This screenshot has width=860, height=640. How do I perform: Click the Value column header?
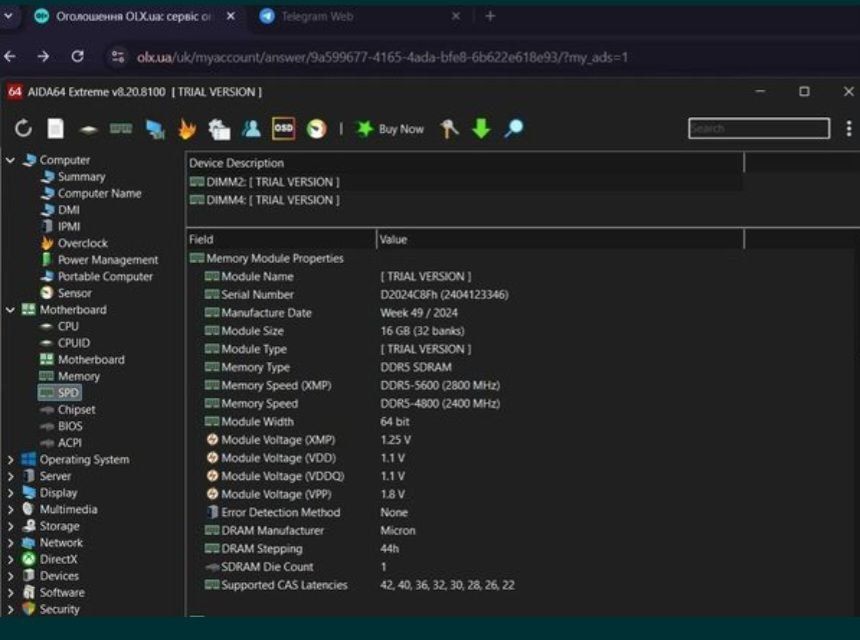click(560, 239)
